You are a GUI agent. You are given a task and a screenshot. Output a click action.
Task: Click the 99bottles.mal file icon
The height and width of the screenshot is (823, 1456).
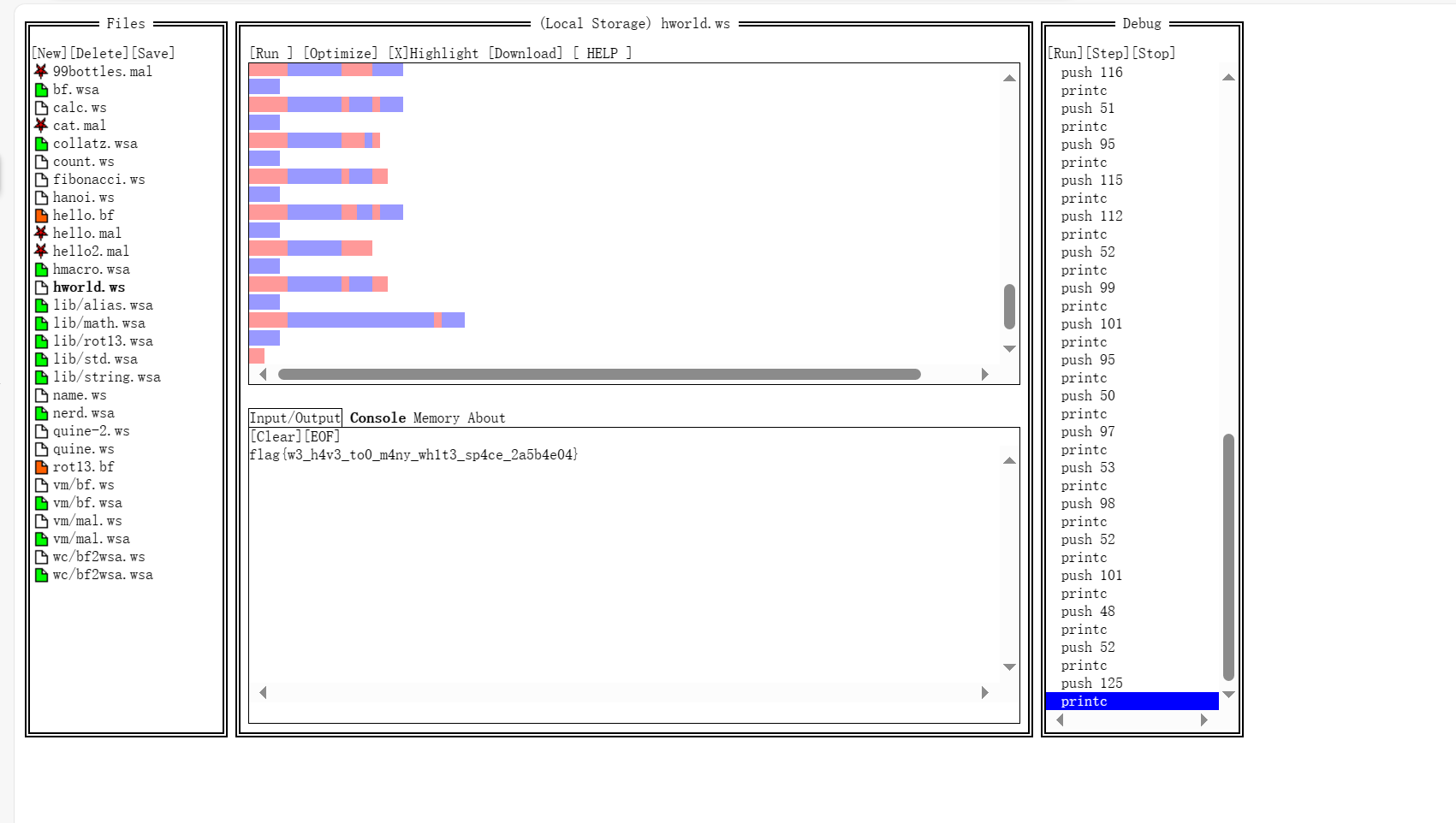pyautogui.click(x=41, y=72)
